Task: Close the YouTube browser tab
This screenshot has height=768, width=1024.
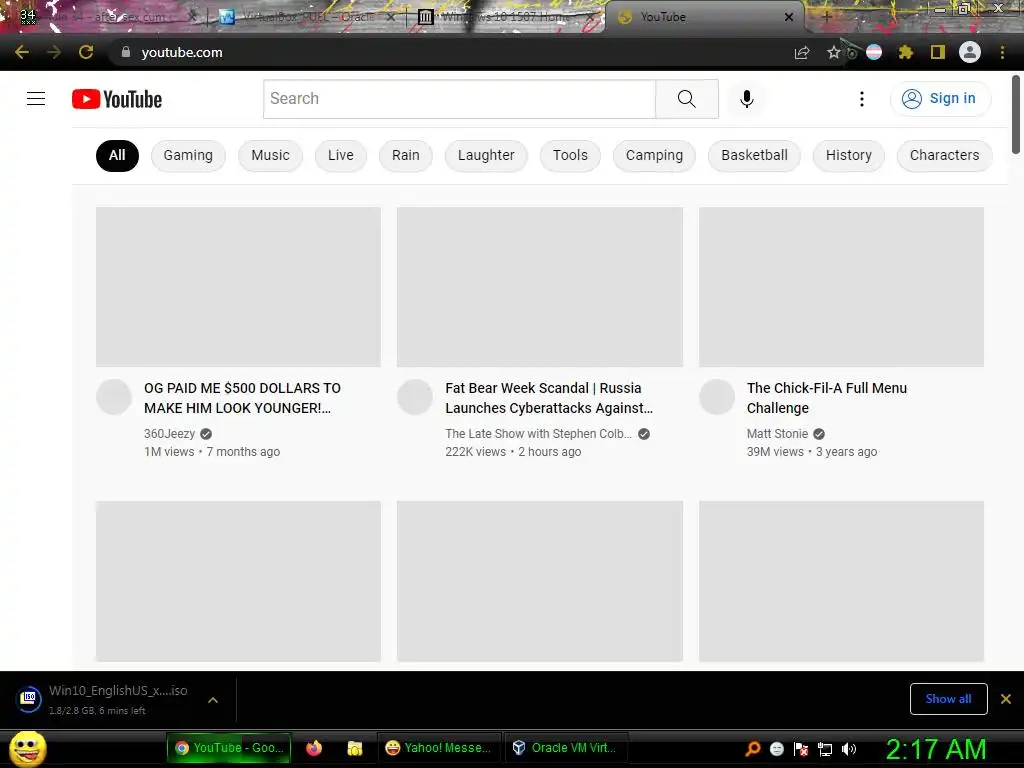Action: 789,17
